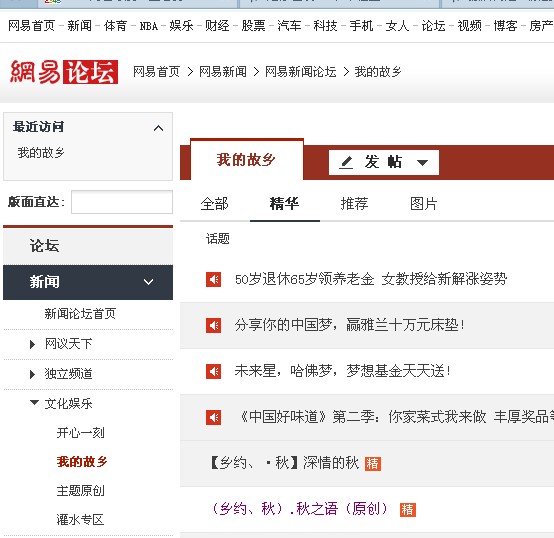Click 我的故乡 in the breadcrumb

pyautogui.click(x=378, y=72)
